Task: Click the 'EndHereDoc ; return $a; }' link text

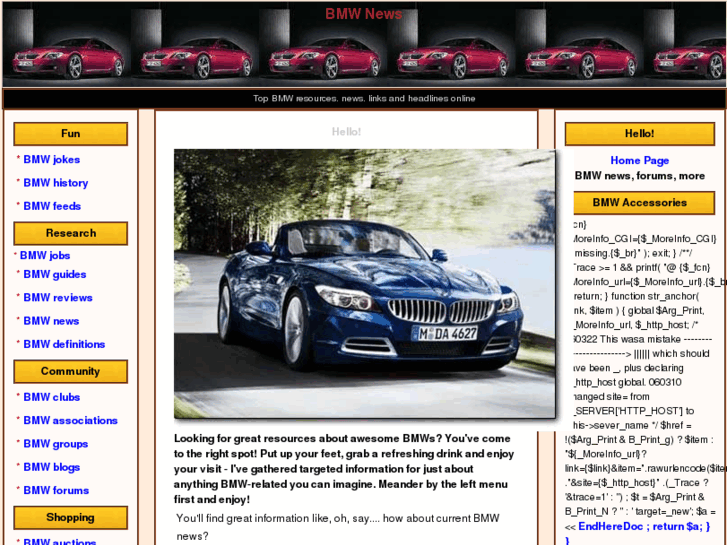Action: click(644, 526)
